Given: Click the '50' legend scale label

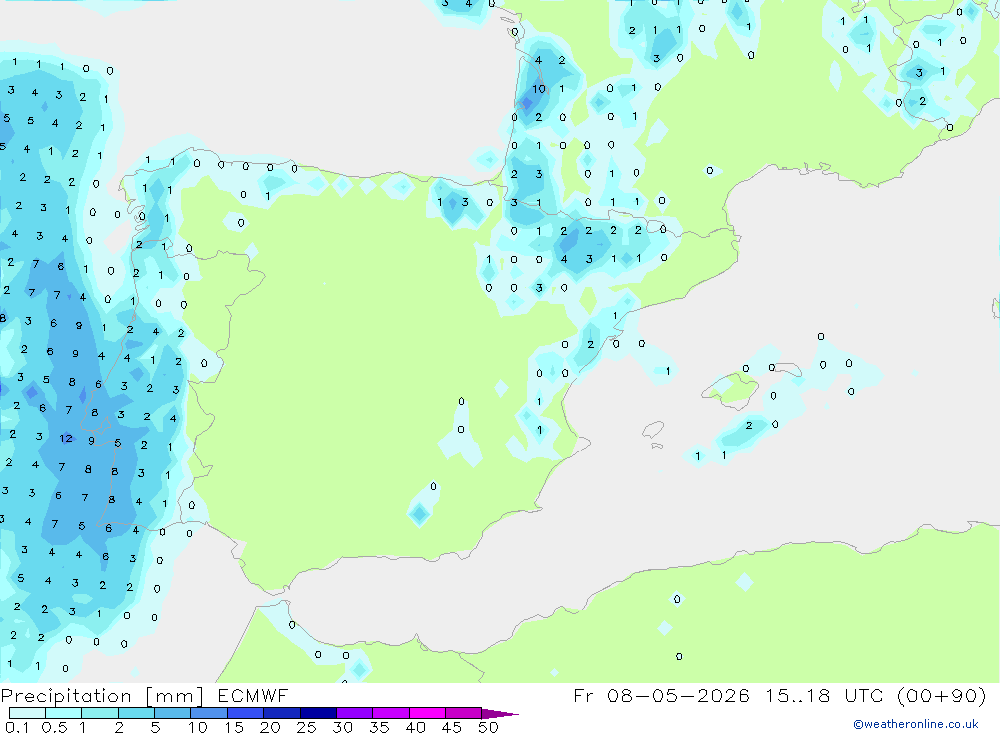Looking at the screenshot, I should click(488, 727).
